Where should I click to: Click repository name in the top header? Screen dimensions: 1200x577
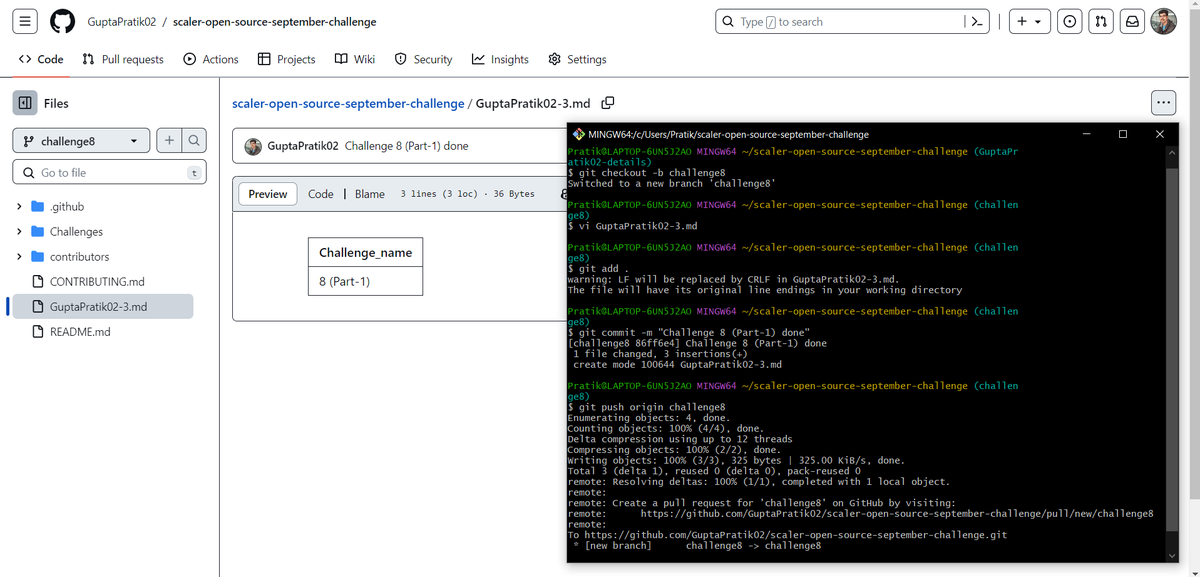(274, 22)
